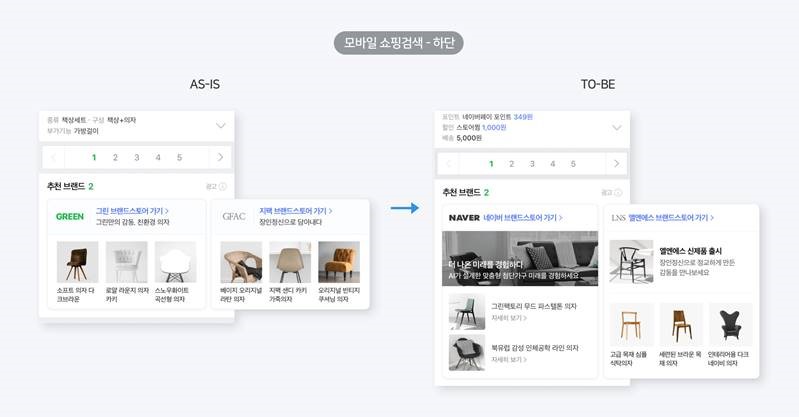
Task: Click the 모바일 쇼핑검색 - 하단 title badge
Action: coord(398,43)
